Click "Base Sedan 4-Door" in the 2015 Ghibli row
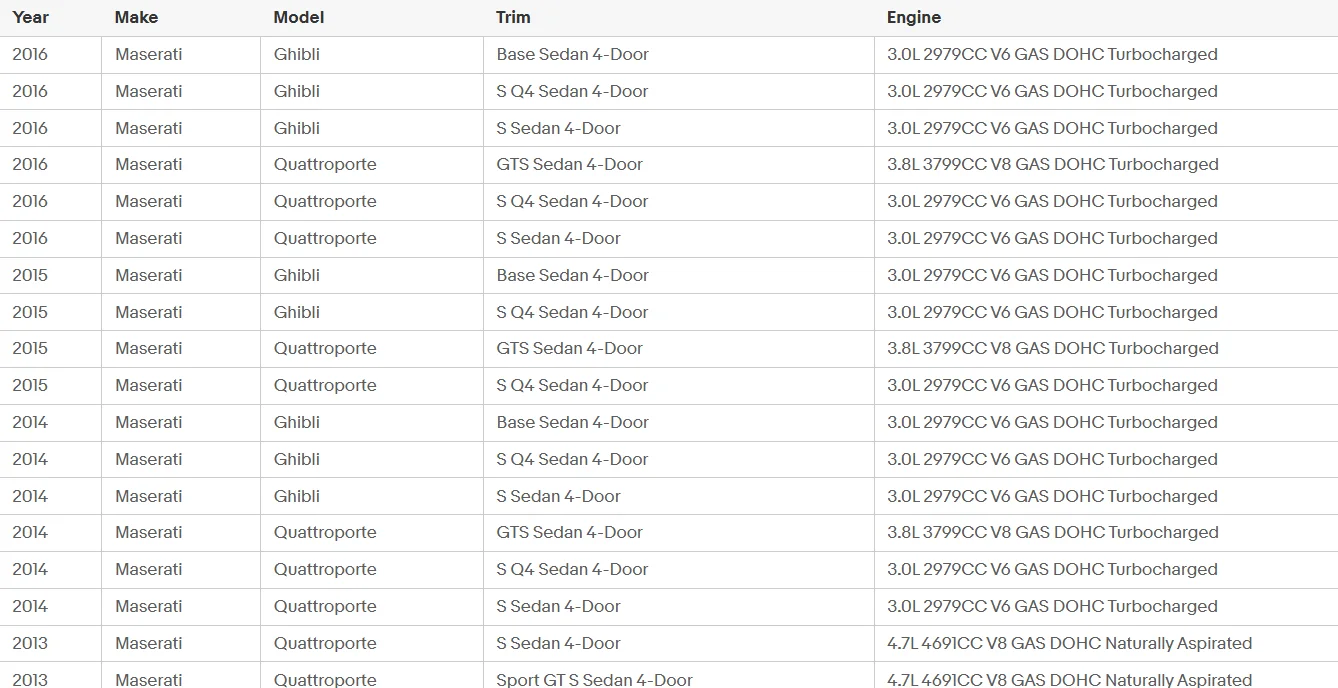Viewport: 1338px width, 688px height. coord(573,275)
